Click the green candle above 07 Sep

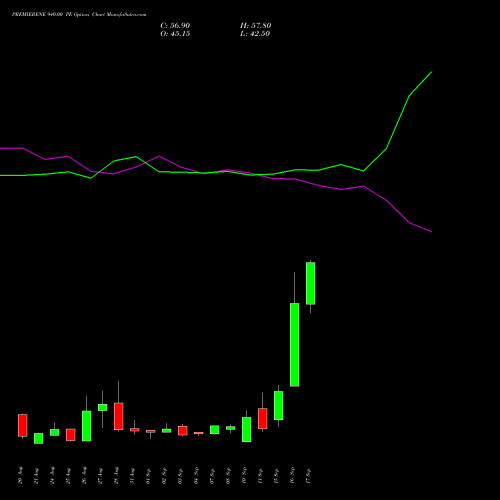[215, 429]
